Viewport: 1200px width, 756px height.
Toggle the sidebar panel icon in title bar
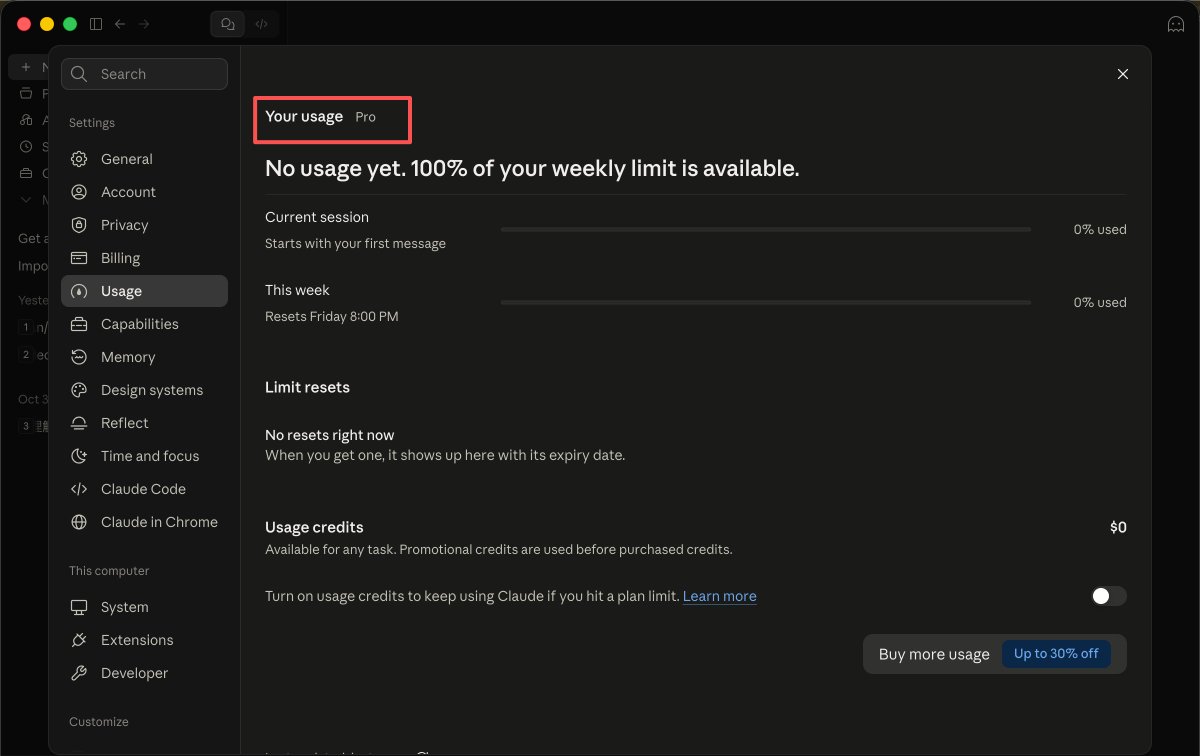click(96, 24)
